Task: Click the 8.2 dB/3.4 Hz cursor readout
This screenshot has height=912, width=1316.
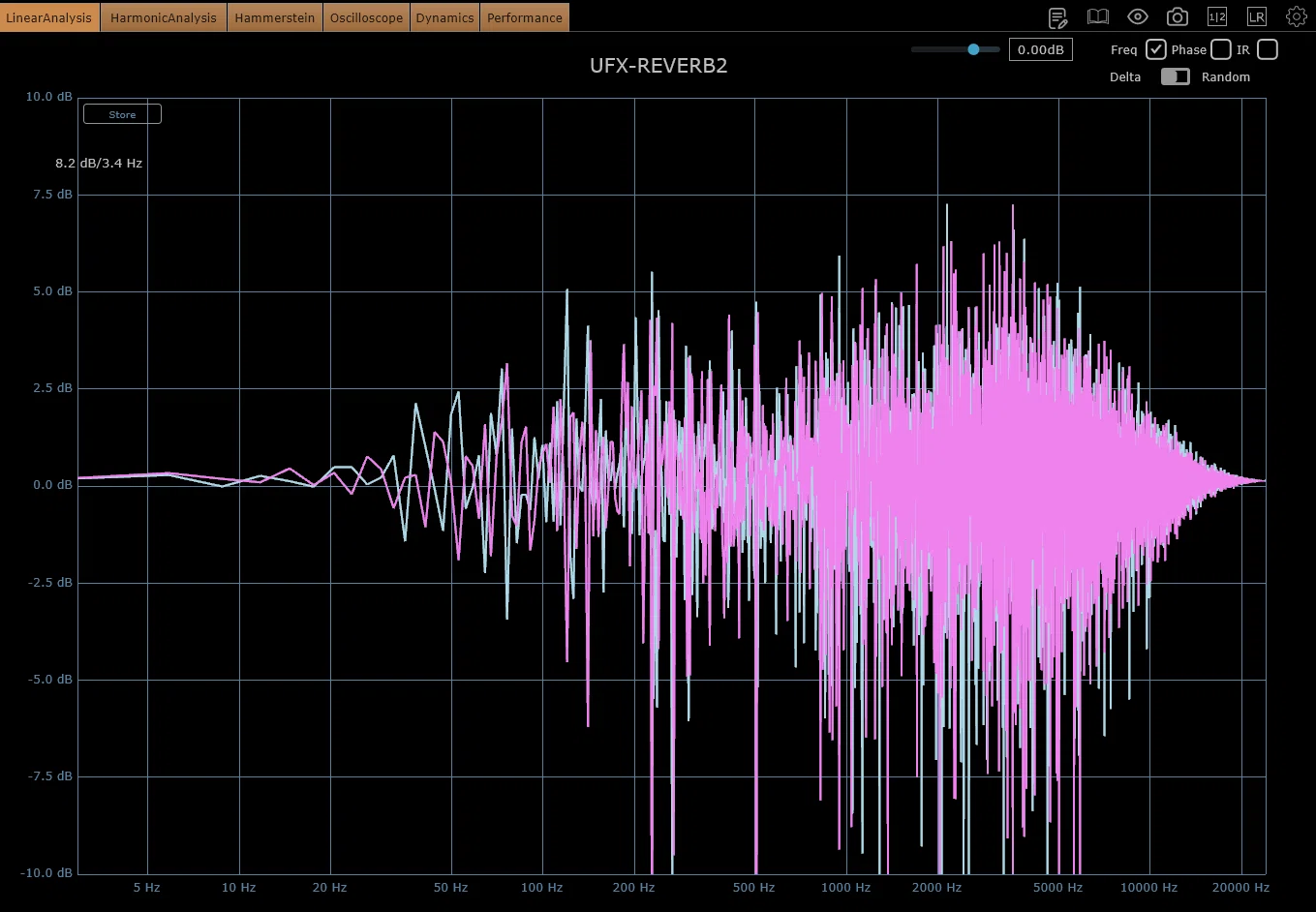Action: [99, 164]
